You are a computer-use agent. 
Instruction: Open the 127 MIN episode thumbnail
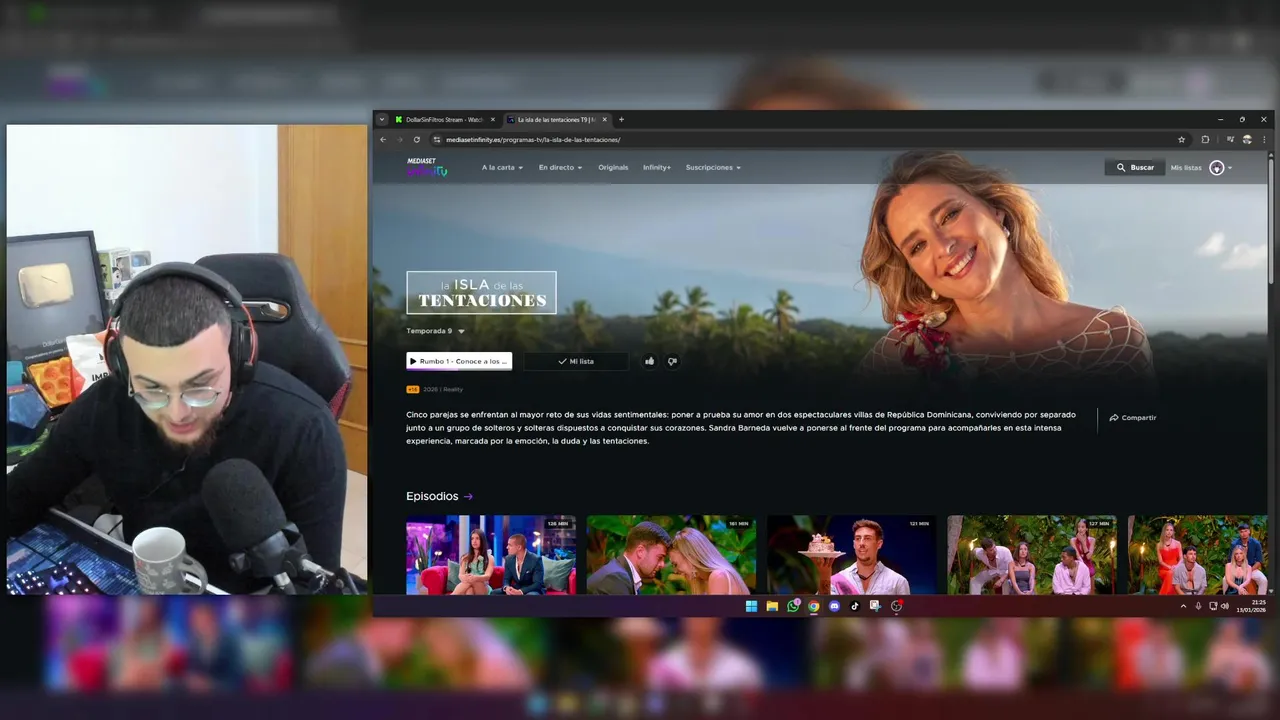(1033, 555)
